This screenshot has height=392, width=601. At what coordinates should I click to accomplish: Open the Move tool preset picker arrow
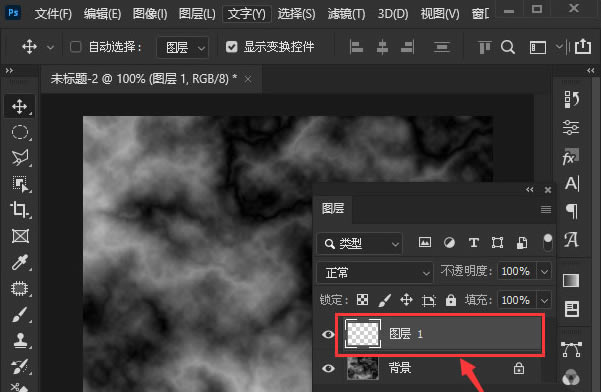click(50, 48)
